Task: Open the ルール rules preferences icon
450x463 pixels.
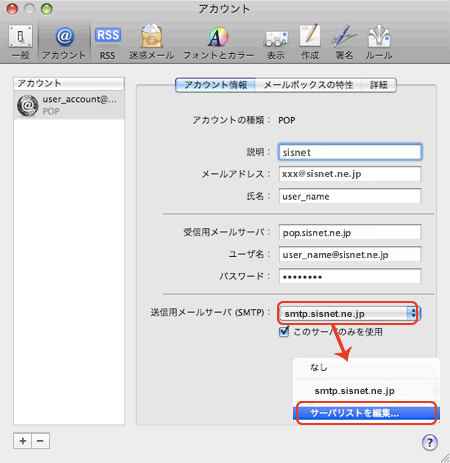Action: [x=379, y=42]
